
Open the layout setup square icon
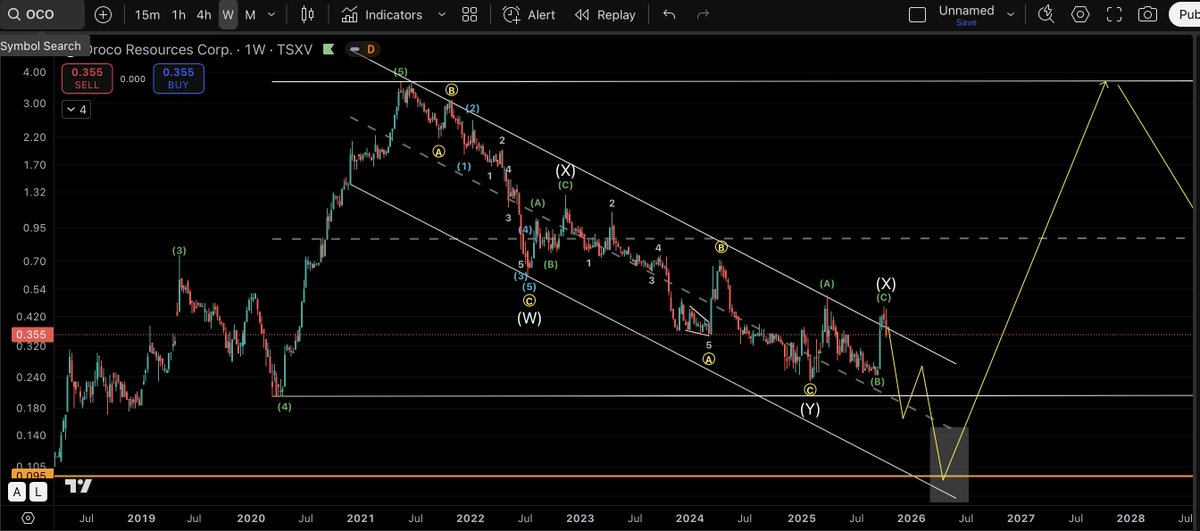tap(917, 15)
